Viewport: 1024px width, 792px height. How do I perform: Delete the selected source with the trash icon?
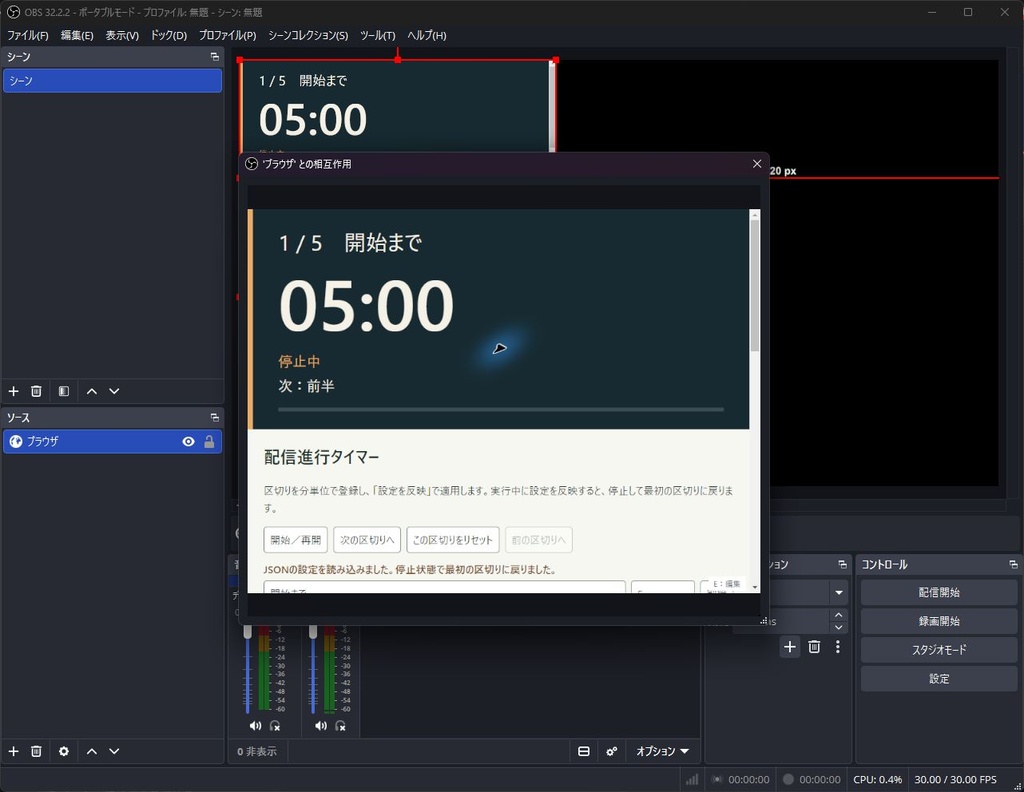tap(36, 752)
